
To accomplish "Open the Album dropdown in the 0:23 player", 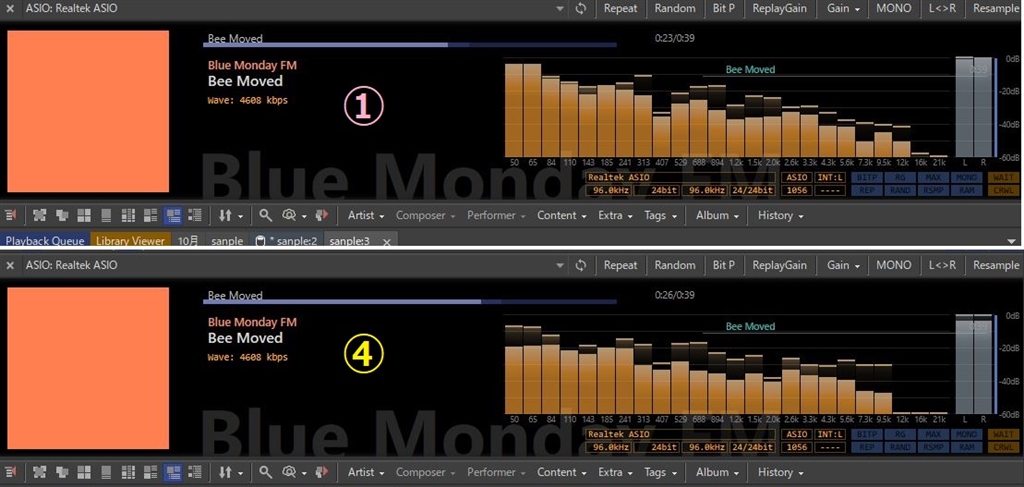I will [717, 215].
